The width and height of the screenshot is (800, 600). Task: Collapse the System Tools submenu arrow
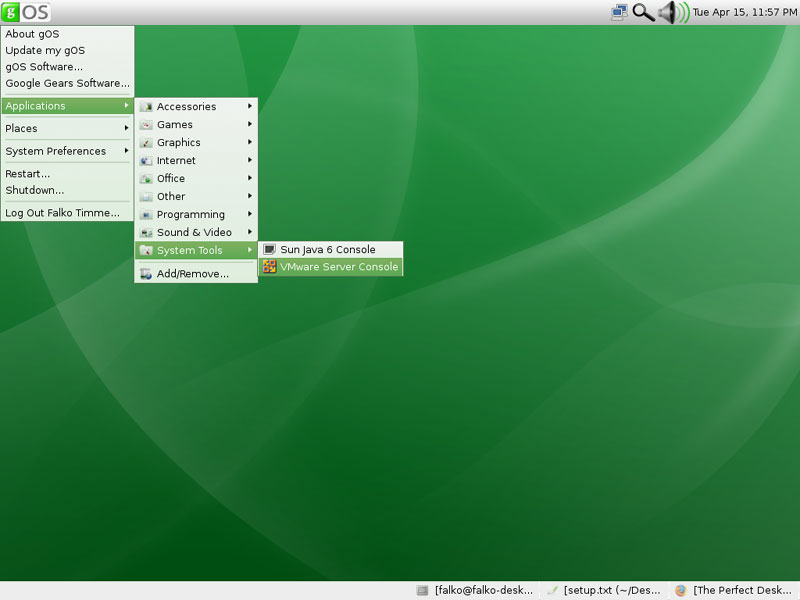pos(249,250)
